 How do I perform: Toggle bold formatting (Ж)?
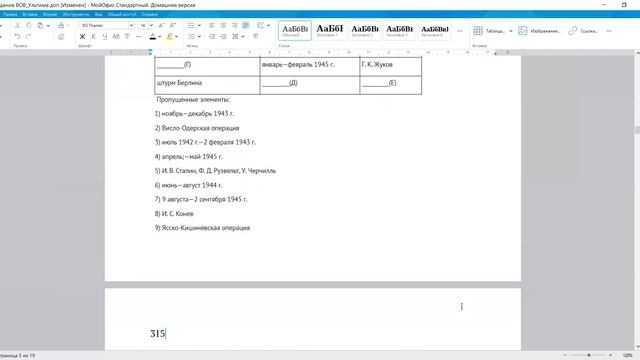pos(82,37)
